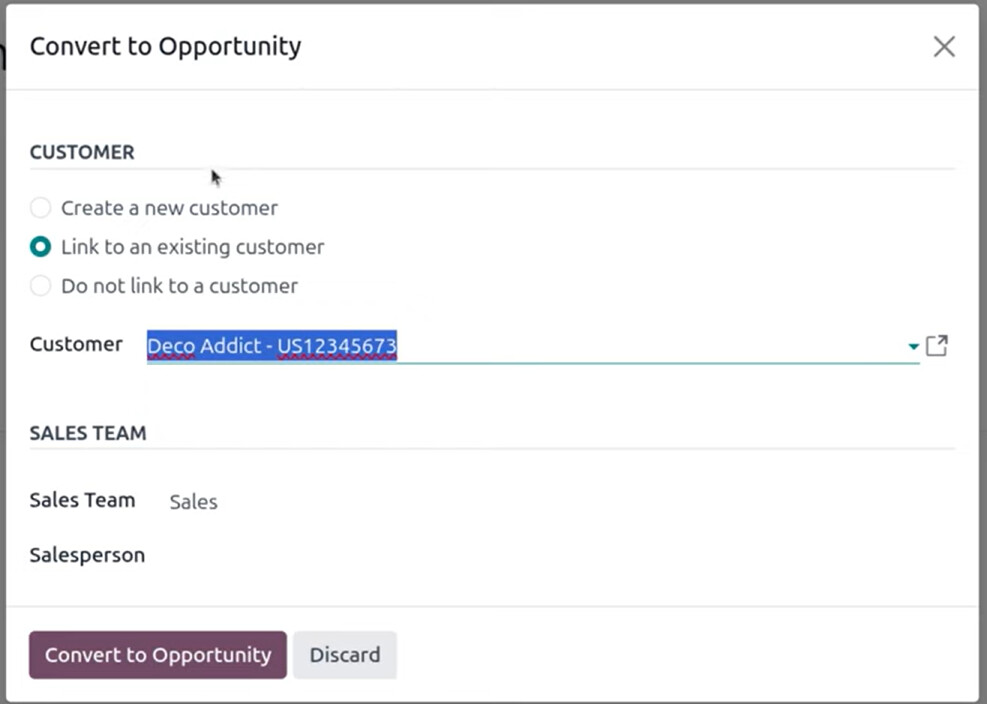Open the external link icon for Customer
The width and height of the screenshot is (987, 704).
coord(937,345)
